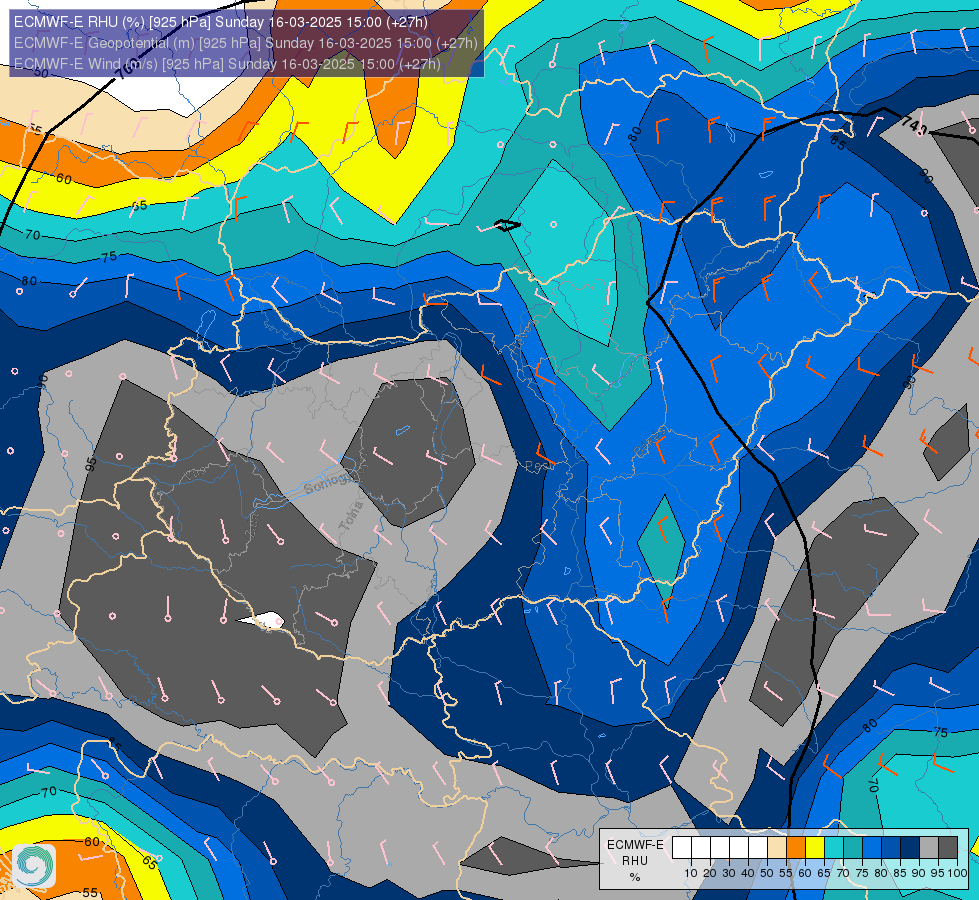
Task: Click the legend RHU label
Action: 635,861
